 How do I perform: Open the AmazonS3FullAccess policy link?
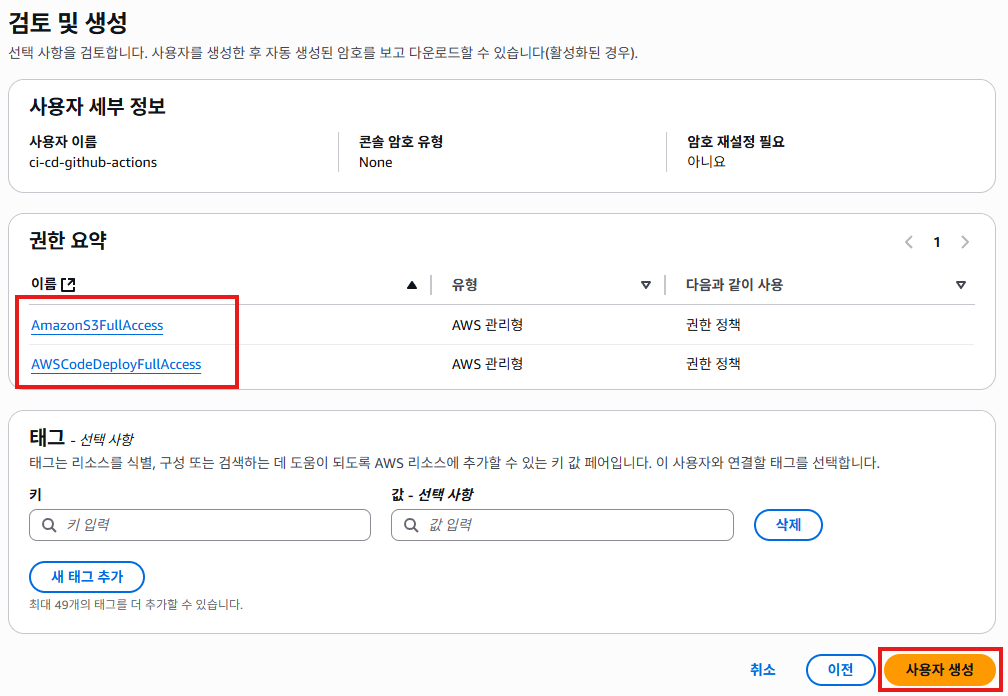97,325
